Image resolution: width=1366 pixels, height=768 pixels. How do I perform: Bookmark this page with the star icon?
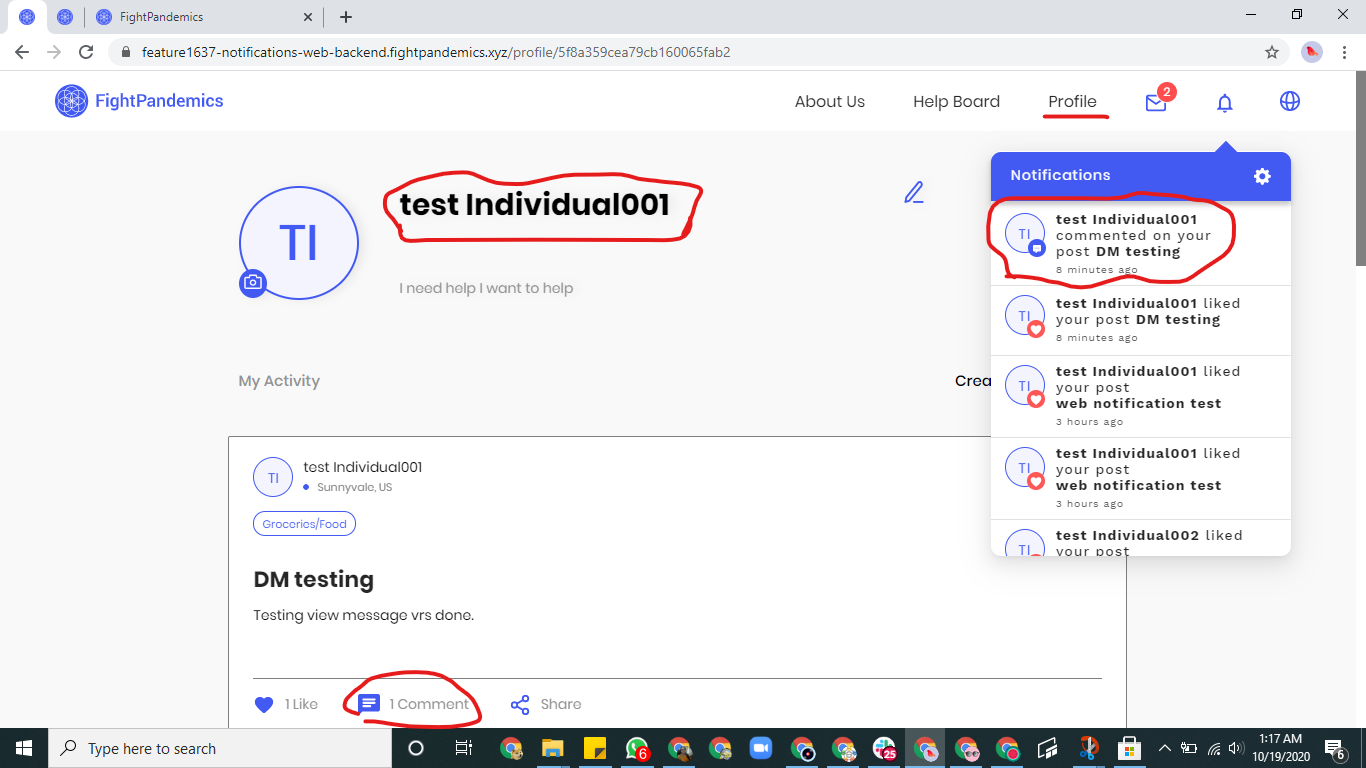(1272, 52)
